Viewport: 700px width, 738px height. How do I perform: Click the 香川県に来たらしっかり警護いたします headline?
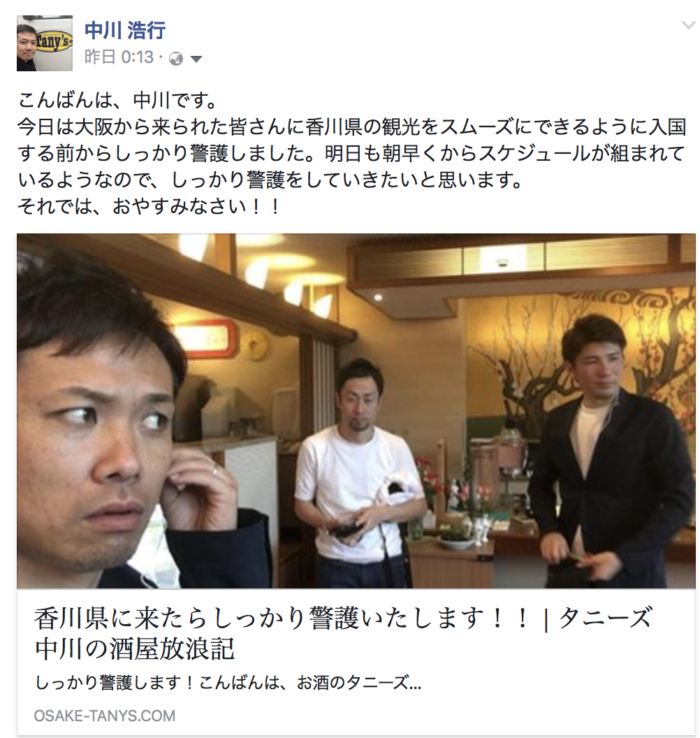(x=282, y=618)
